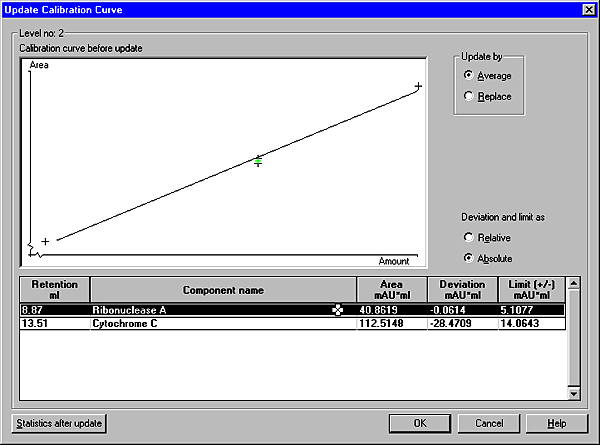This screenshot has width=600, height=445.
Task: Open Help for this dialog
Action: (x=557, y=423)
